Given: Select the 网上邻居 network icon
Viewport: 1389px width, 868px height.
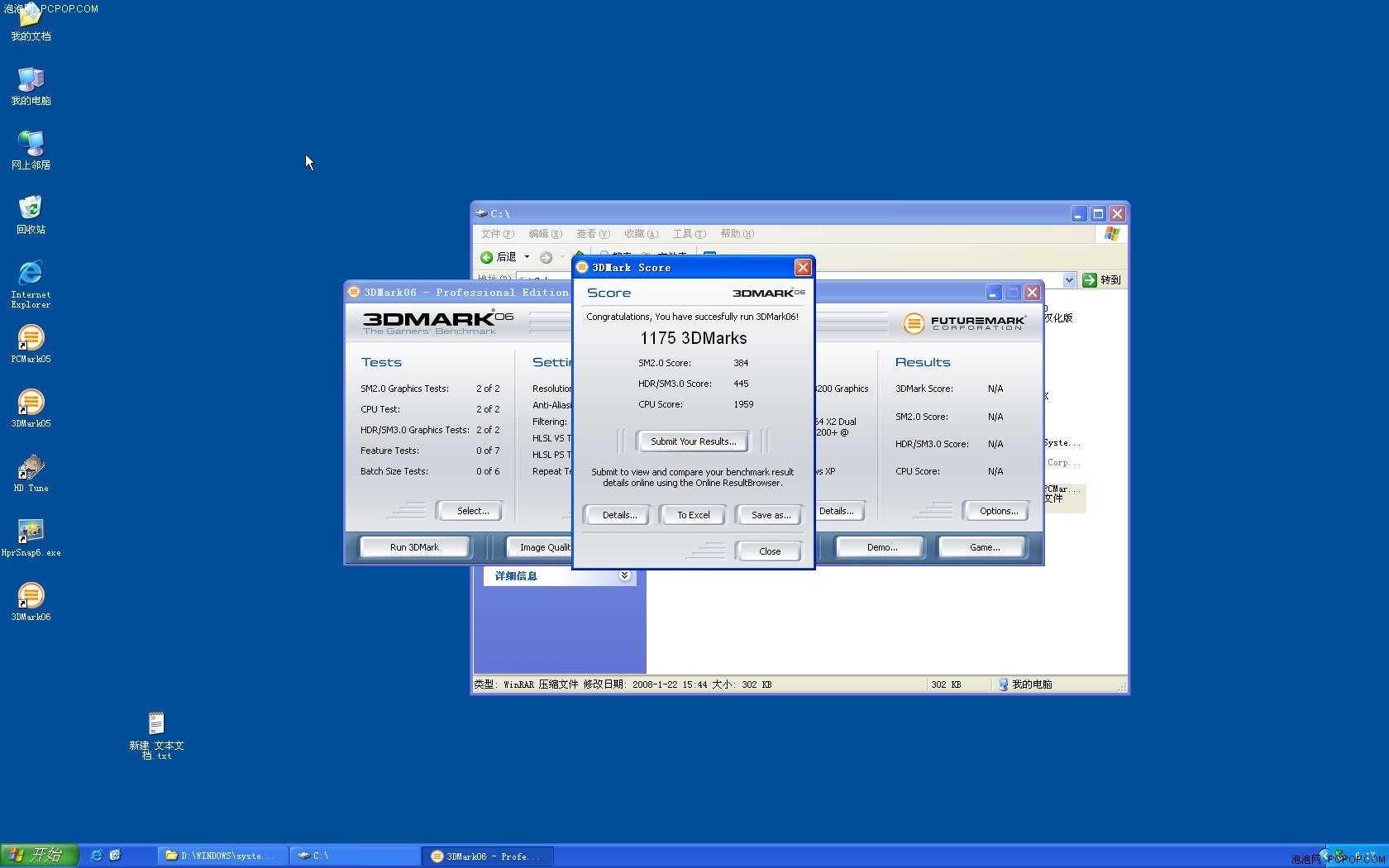Looking at the screenshot, I should coord(31,144).
